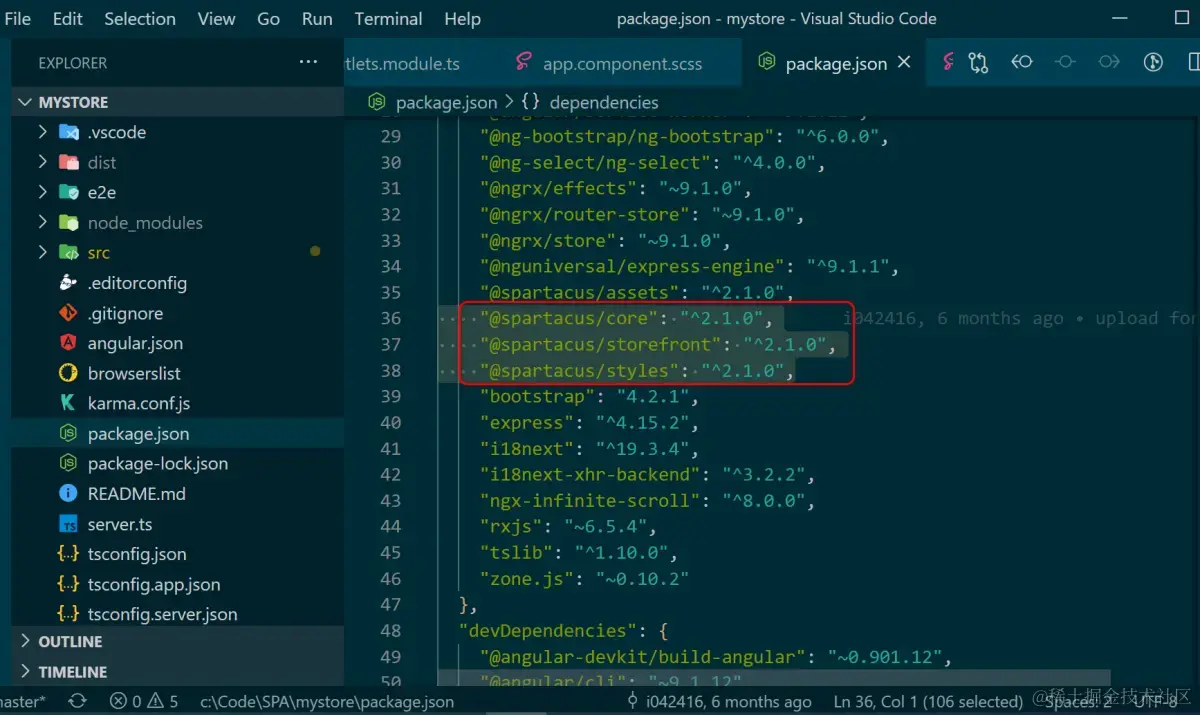Screen dimensions: 1200x715
Task: Expand the dist folder chevron
Action: pos(42,162)
